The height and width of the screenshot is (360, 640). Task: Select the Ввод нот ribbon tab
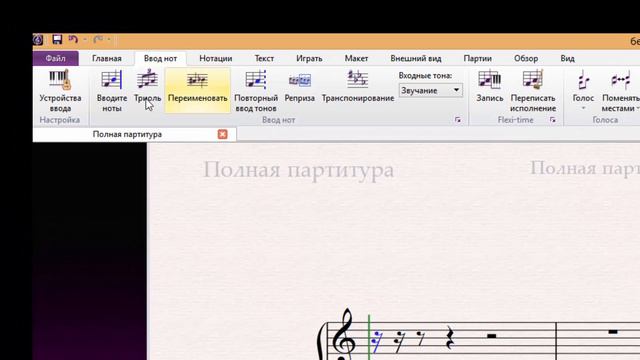(160, 58)
